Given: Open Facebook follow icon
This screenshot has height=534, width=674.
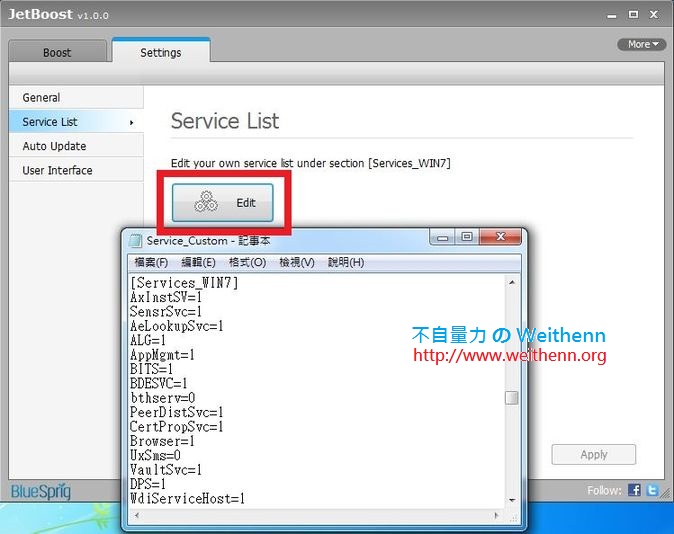Looking at the screenshot, I should click(634, 490).
